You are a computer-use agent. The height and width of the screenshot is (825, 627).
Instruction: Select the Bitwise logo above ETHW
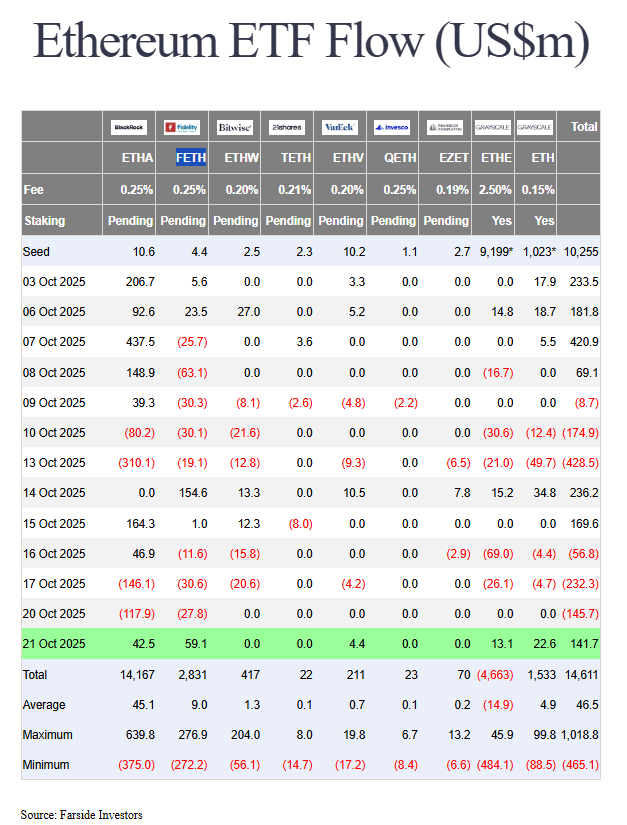coord(234,127)
